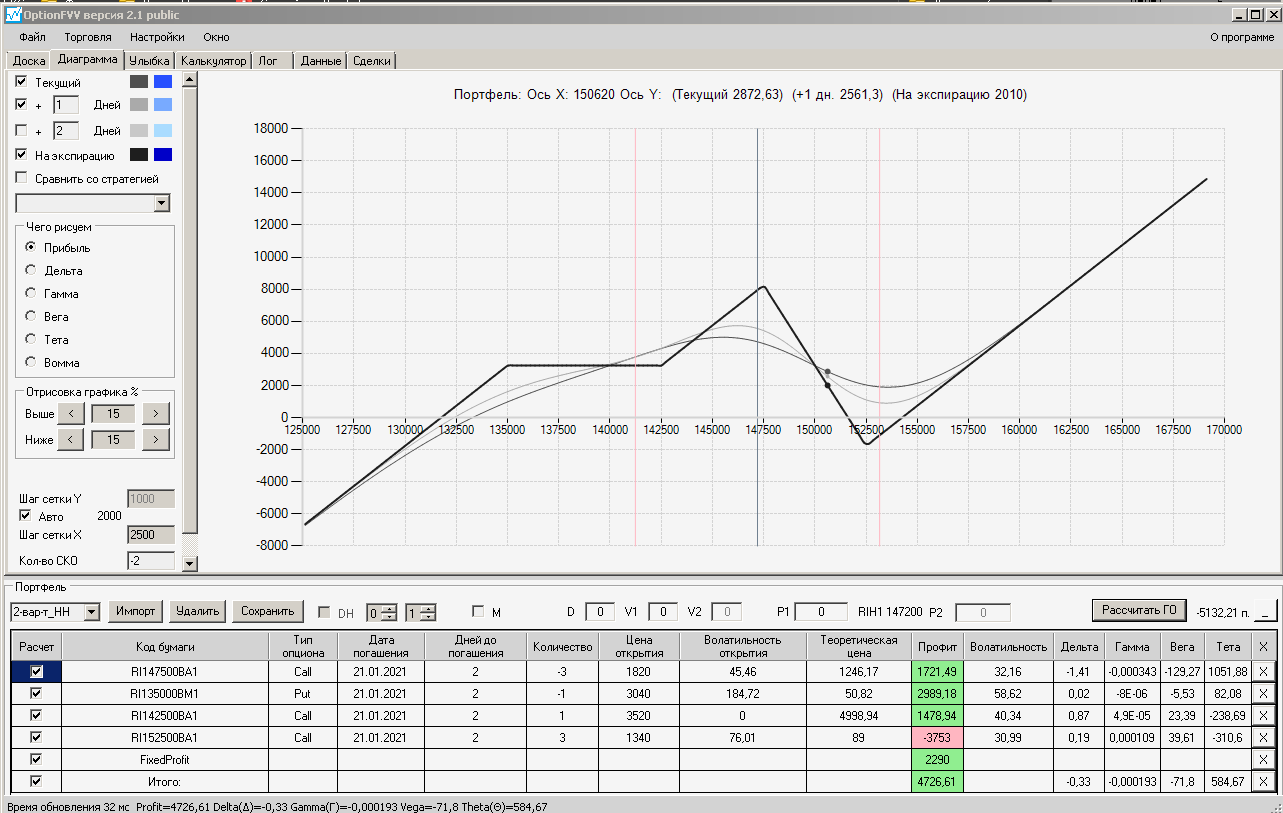Click the small button beside -5132,21 п.
The height and width of the screenshot is (813, 1283).
point(1266,610)
